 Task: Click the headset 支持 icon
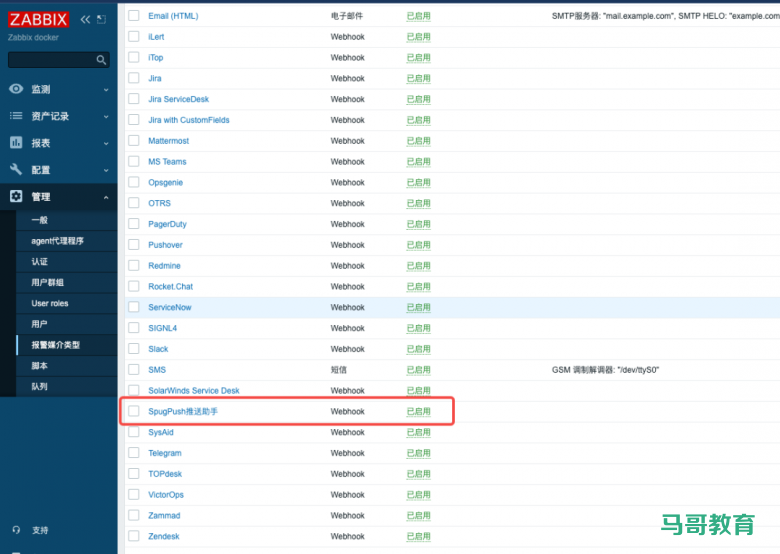click(16, 530)
